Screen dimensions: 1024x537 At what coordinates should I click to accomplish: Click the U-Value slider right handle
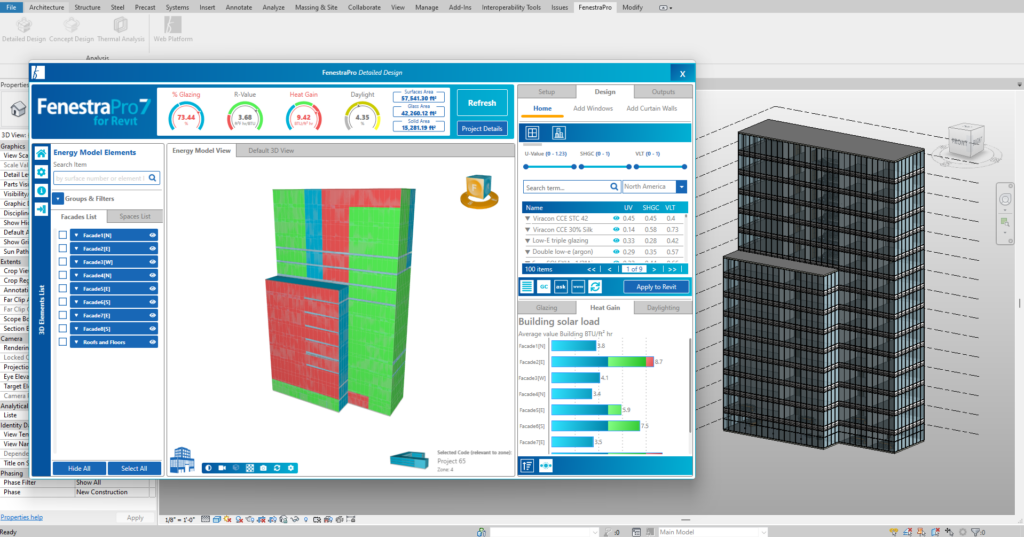[574, 167]
